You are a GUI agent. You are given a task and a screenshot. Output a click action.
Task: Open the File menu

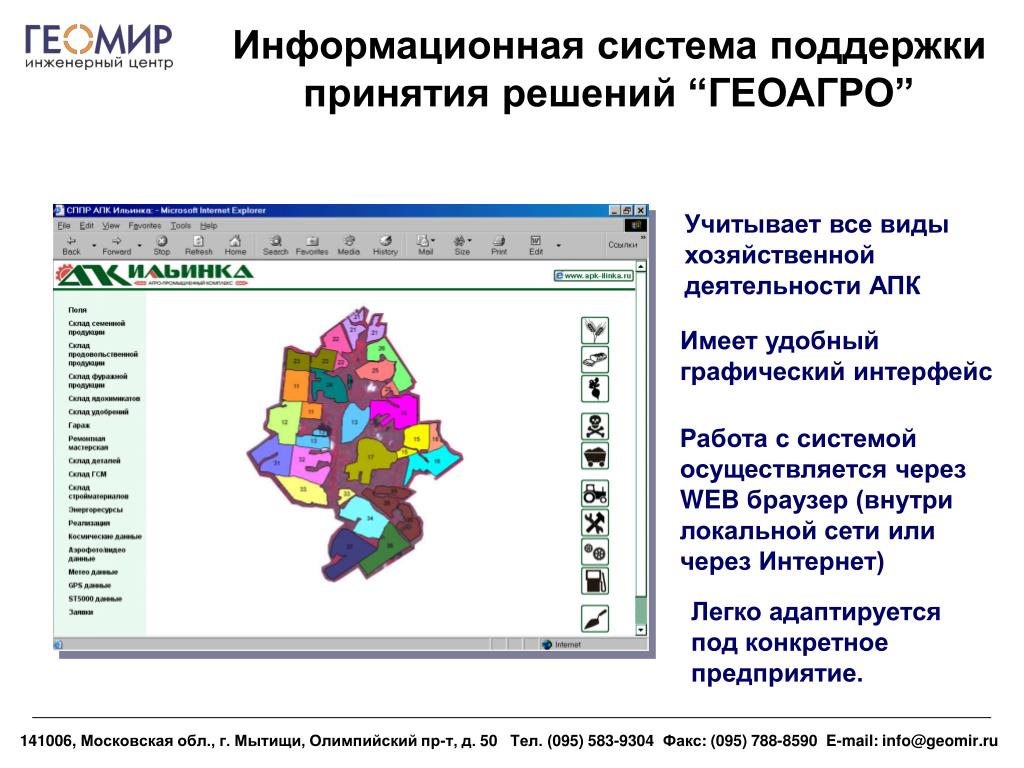tap(63, 225)
